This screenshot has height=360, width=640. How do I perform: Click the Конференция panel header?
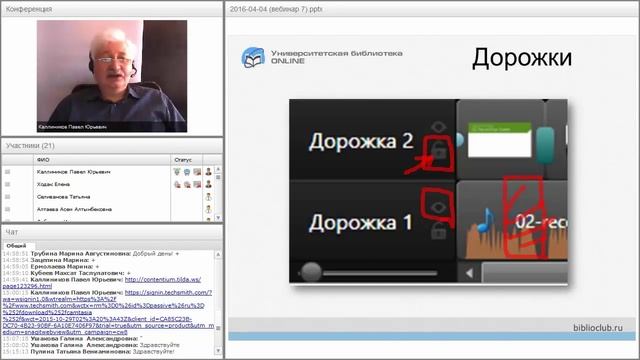click(x=112, y=9)
